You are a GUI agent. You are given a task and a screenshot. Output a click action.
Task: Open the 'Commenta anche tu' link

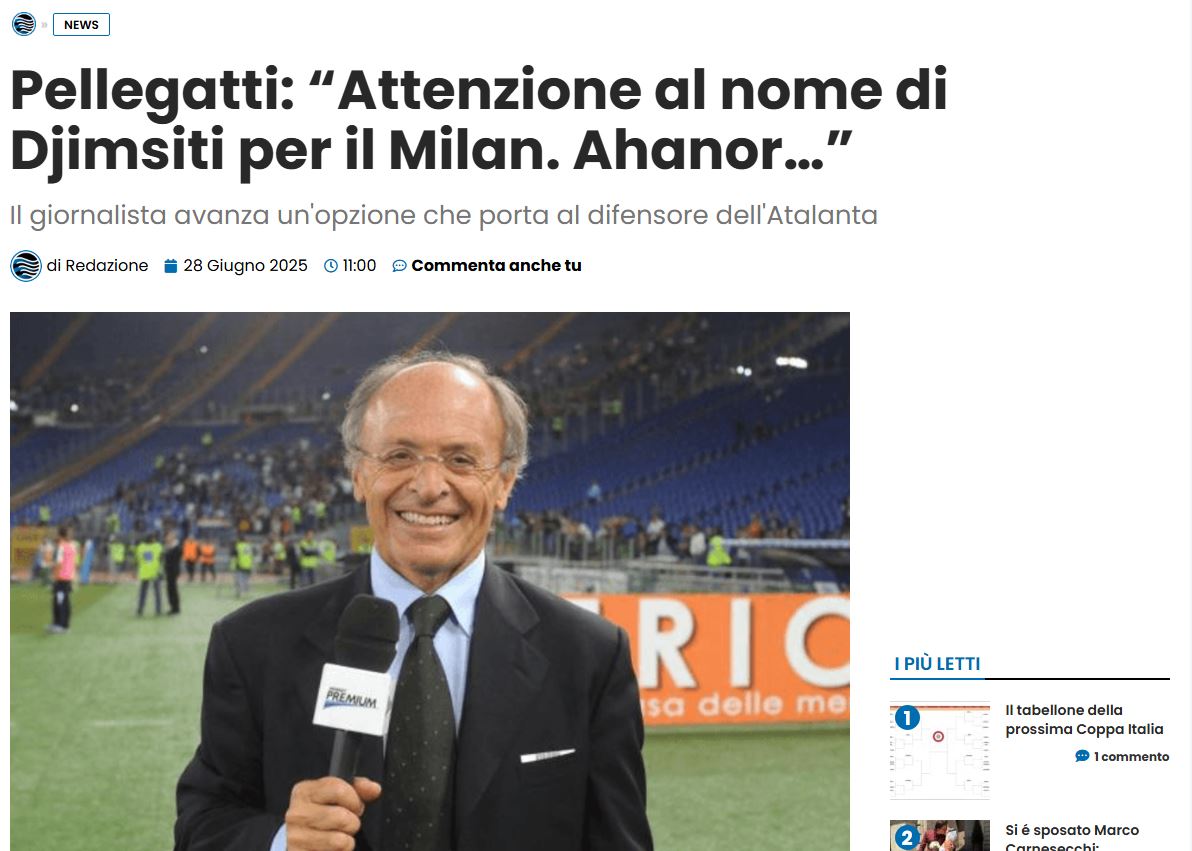[496, 265]
